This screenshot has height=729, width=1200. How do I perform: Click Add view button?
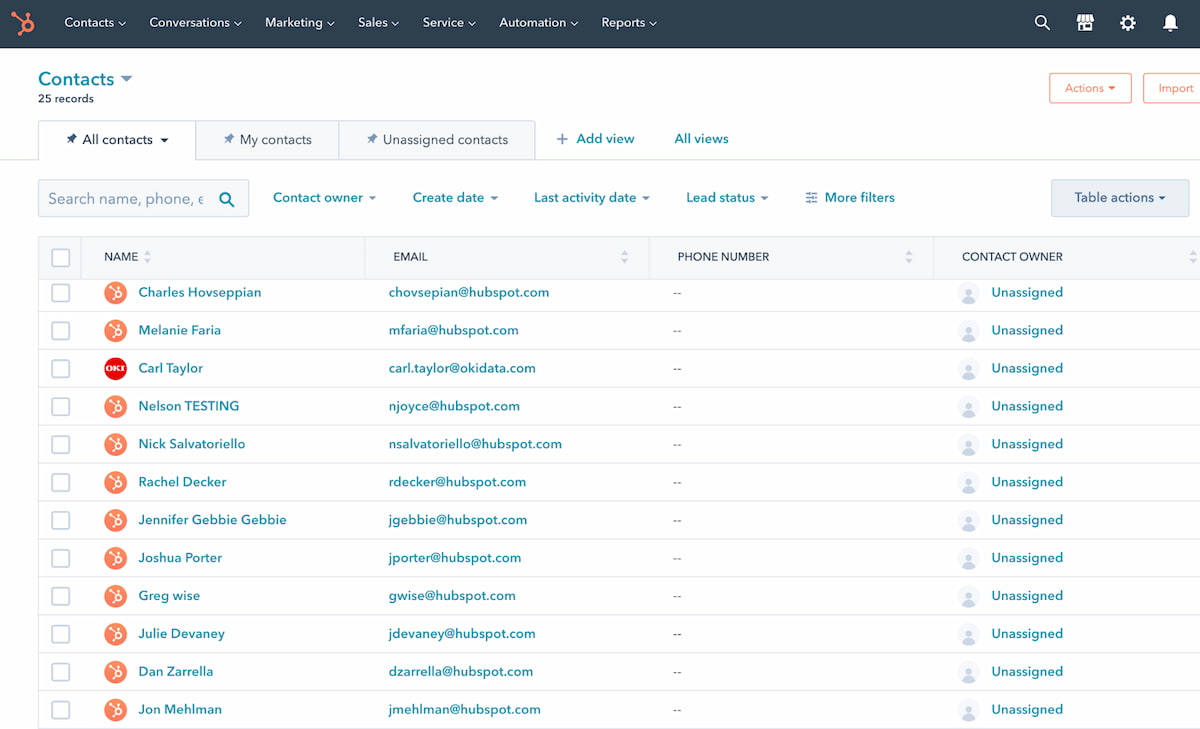click(595, 139)
